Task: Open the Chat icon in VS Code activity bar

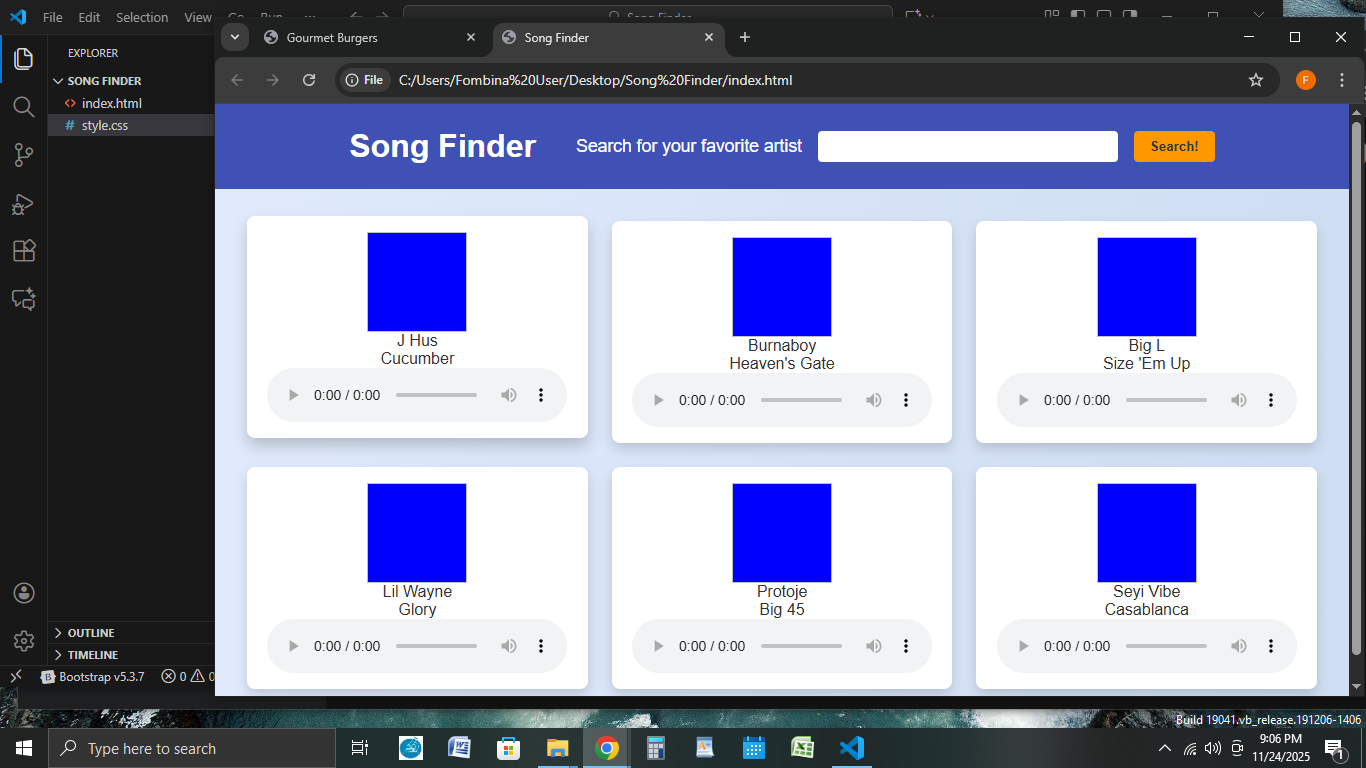Action: pyautogui.click(x=24, y=299)
